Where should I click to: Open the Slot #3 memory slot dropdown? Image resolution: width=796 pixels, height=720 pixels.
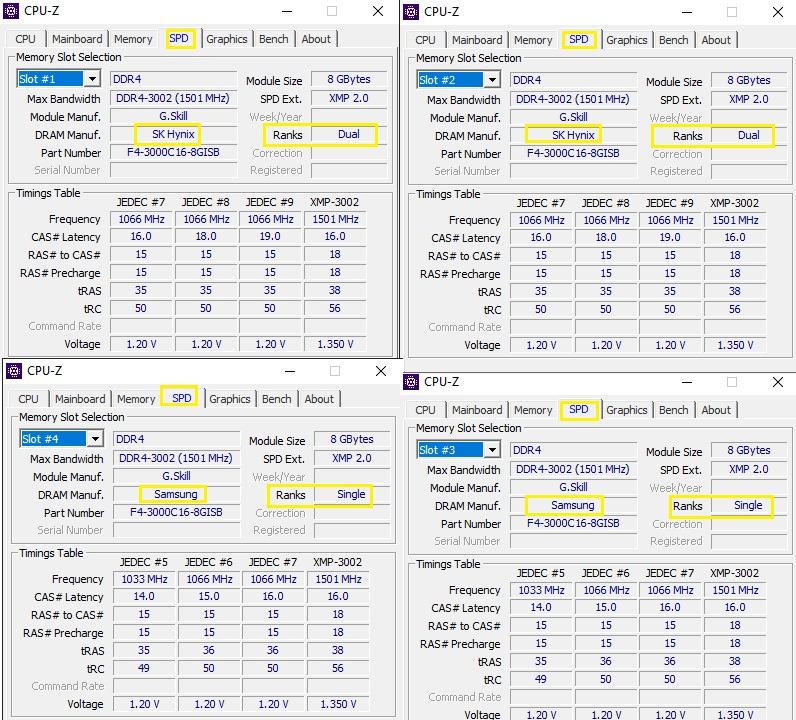[x=492, y=450]
